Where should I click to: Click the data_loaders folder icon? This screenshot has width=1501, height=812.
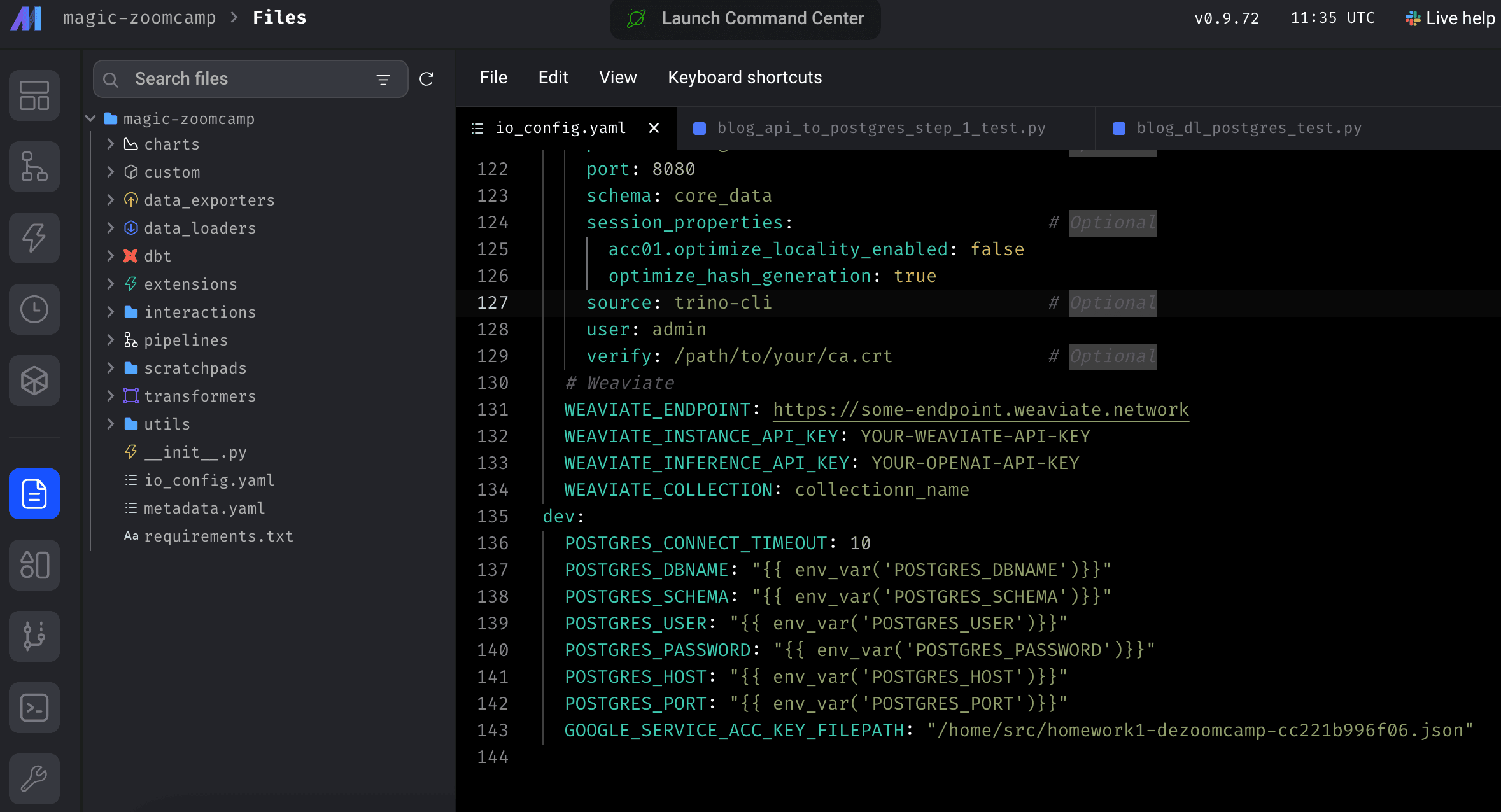pos(130,228)
